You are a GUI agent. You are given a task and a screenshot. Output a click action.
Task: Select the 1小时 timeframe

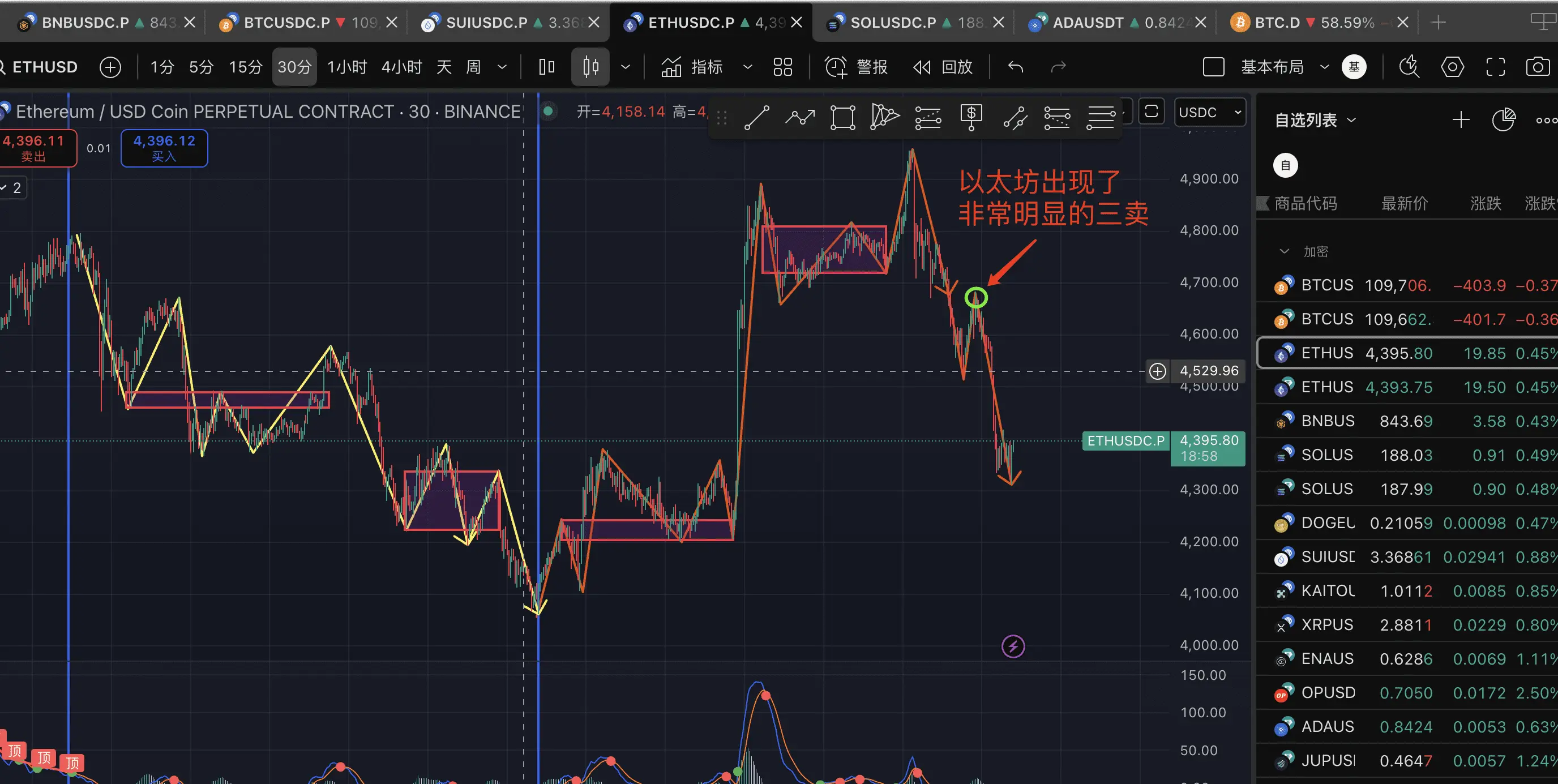point(347,67)
